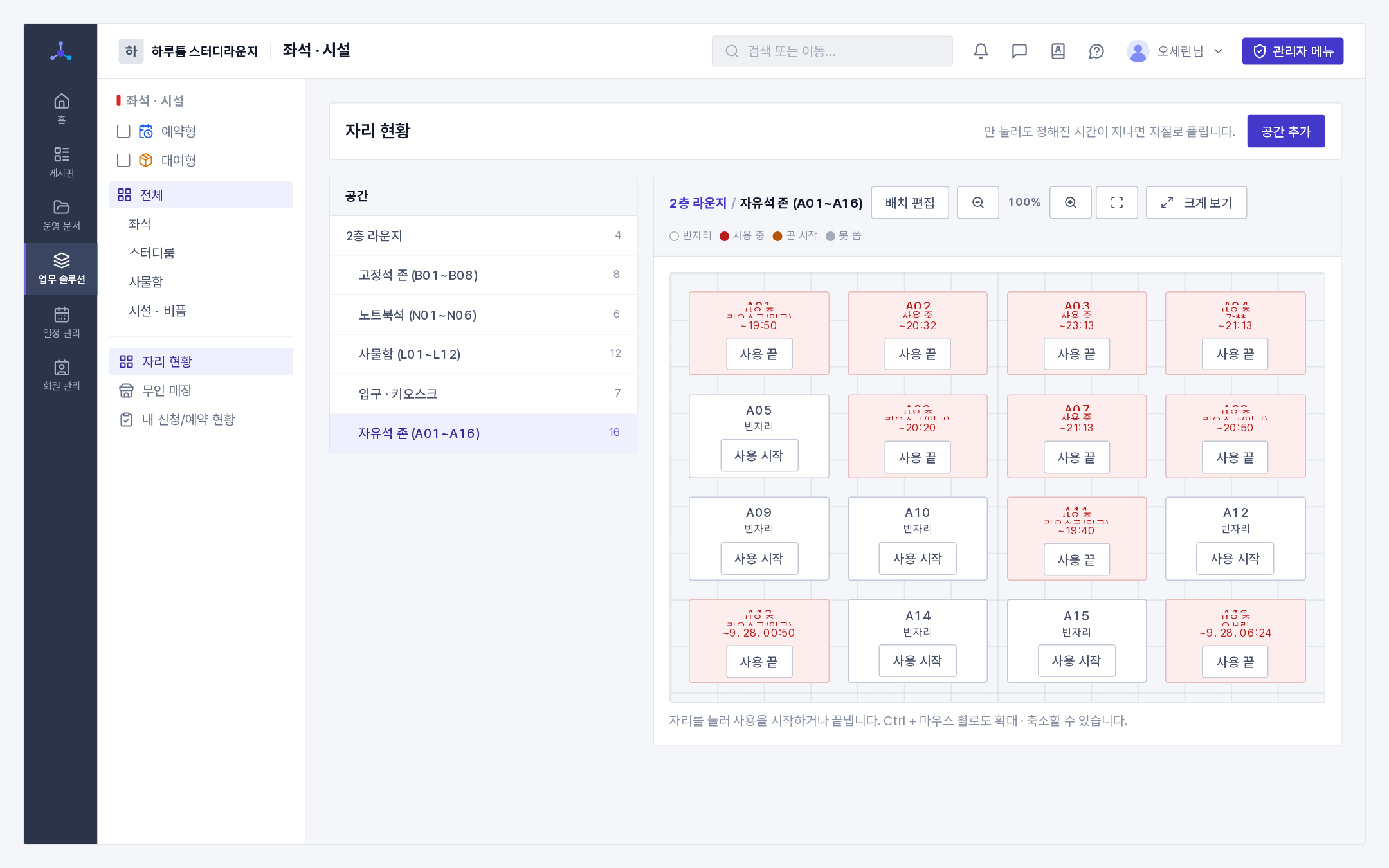Click the 배치 편집 button

(909, 203)
